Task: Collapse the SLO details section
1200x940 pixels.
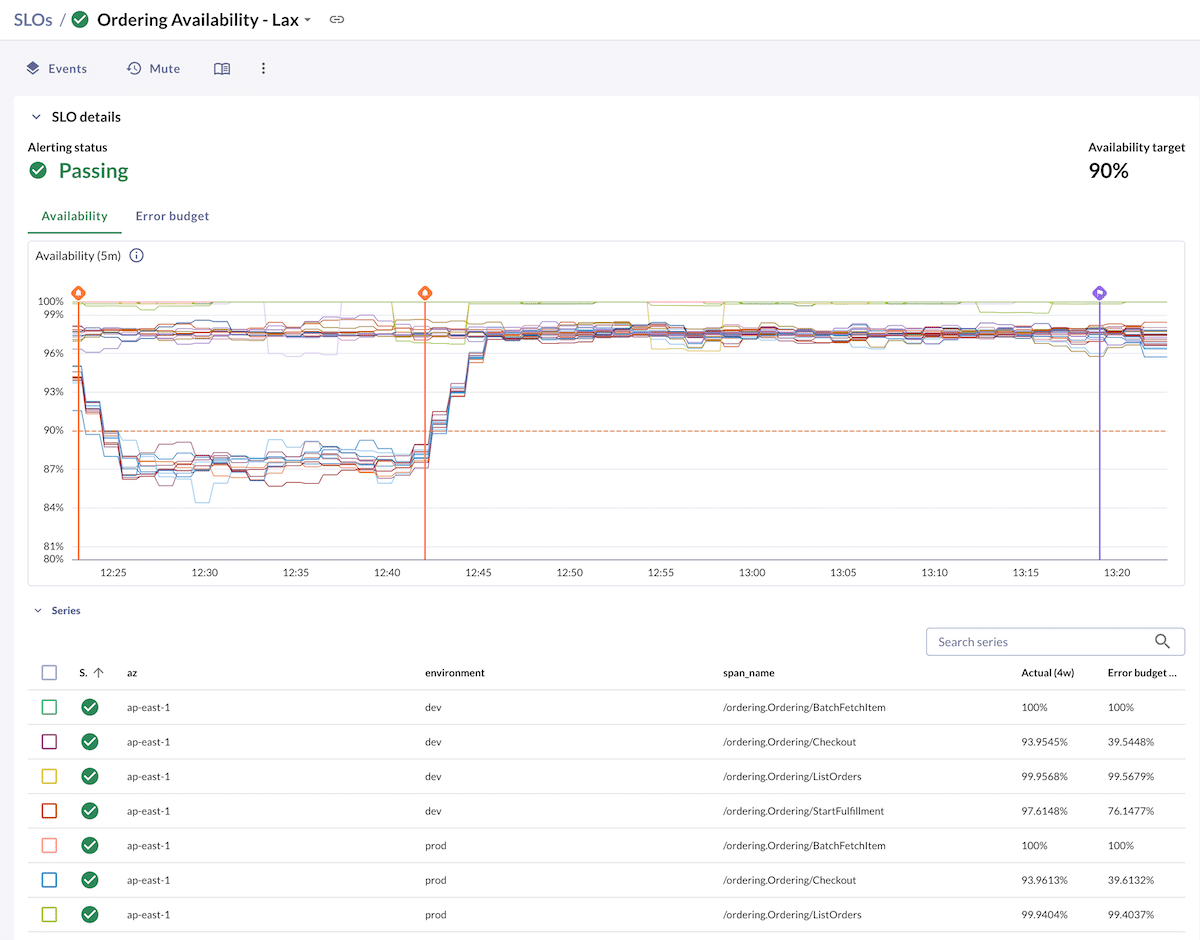Action: pyautogui.click(x=37, y=116)
